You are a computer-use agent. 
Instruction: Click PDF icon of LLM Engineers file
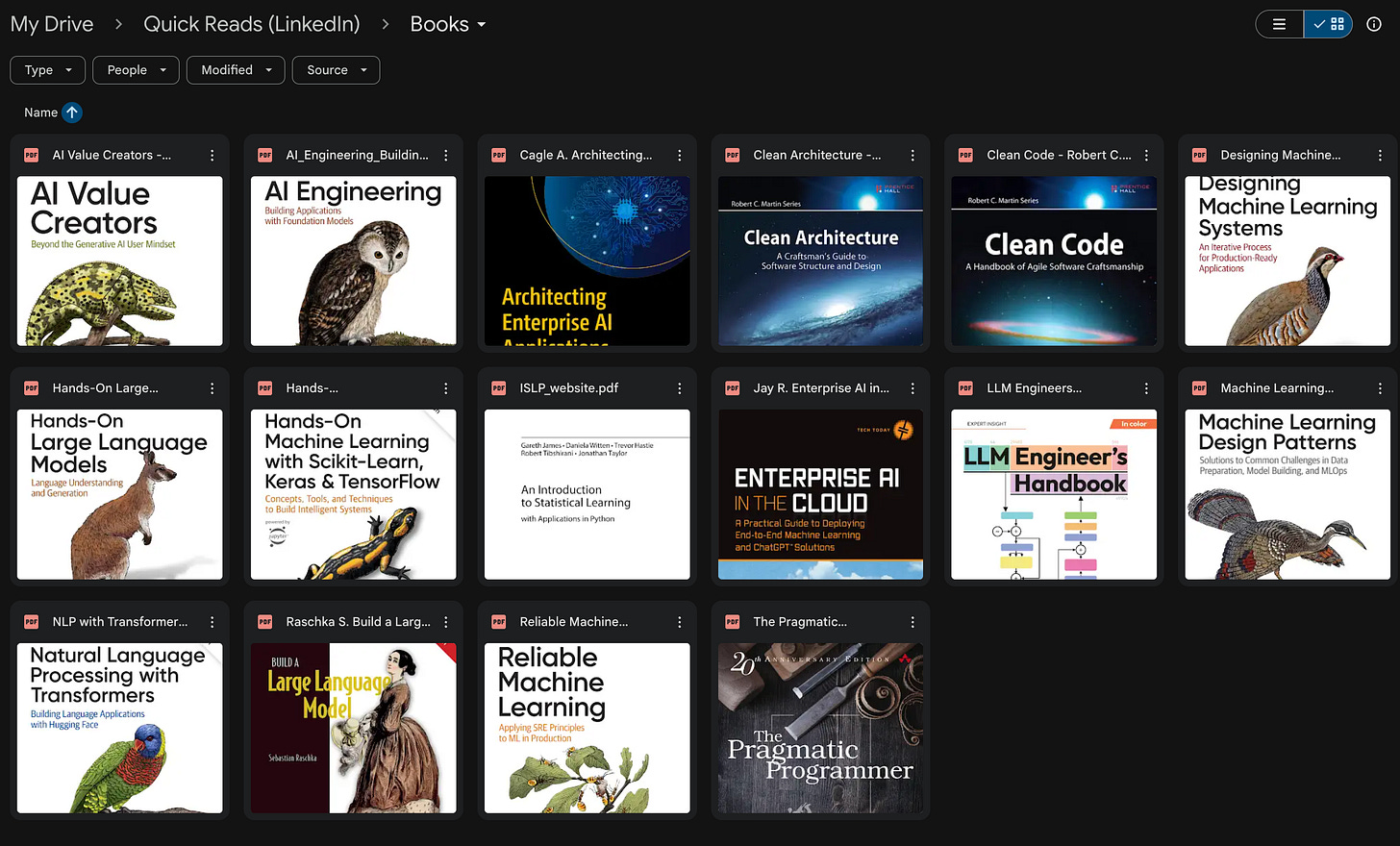pyautogui.click(x=966, y=388)
